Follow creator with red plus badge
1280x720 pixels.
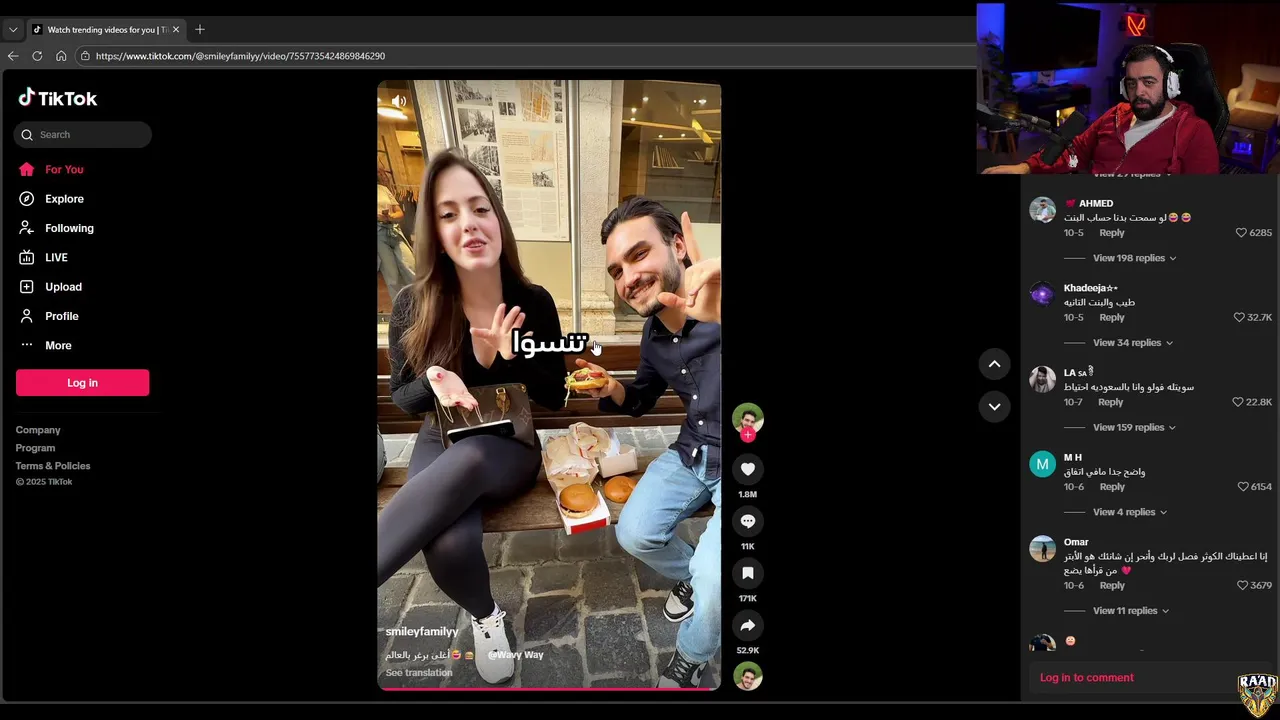748,435
